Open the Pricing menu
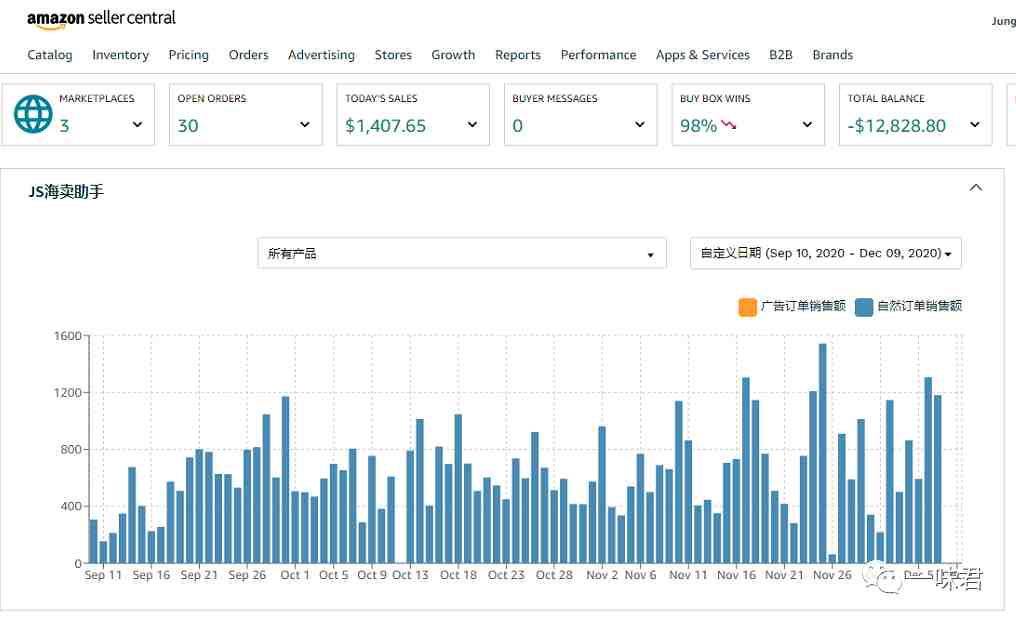Screen dimensions: 1016x623 (189, 55)
